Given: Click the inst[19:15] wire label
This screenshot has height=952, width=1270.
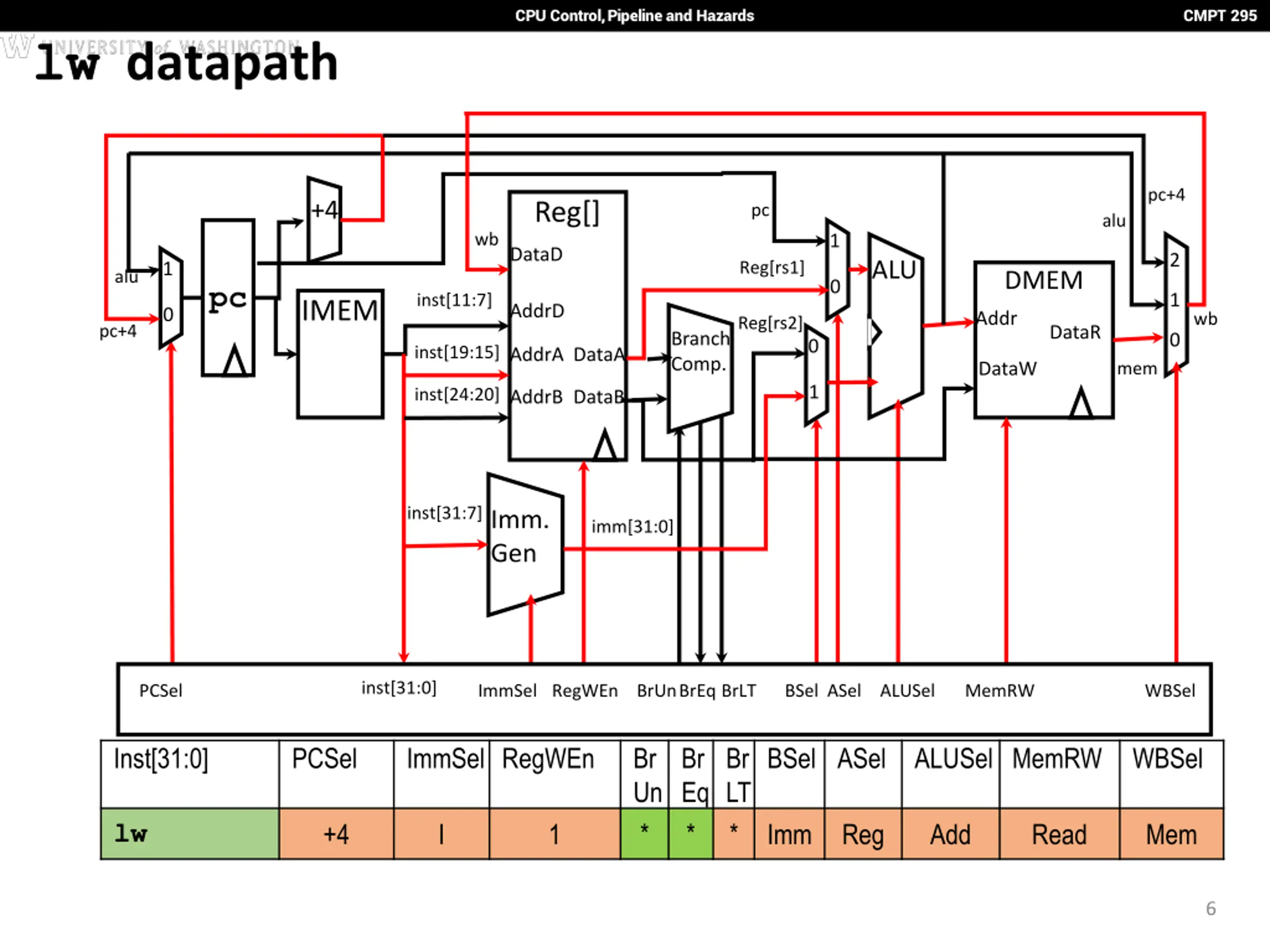Looking at the screenshot, I should coord(456,352).
